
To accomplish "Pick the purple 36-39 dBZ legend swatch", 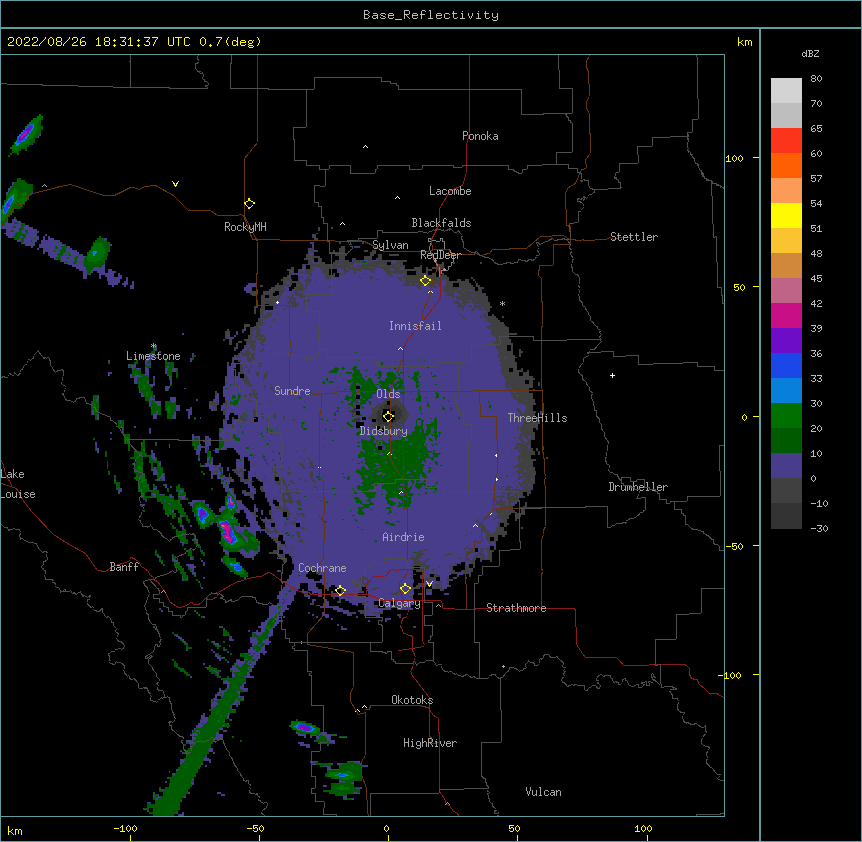I will [x=786, y=340].
